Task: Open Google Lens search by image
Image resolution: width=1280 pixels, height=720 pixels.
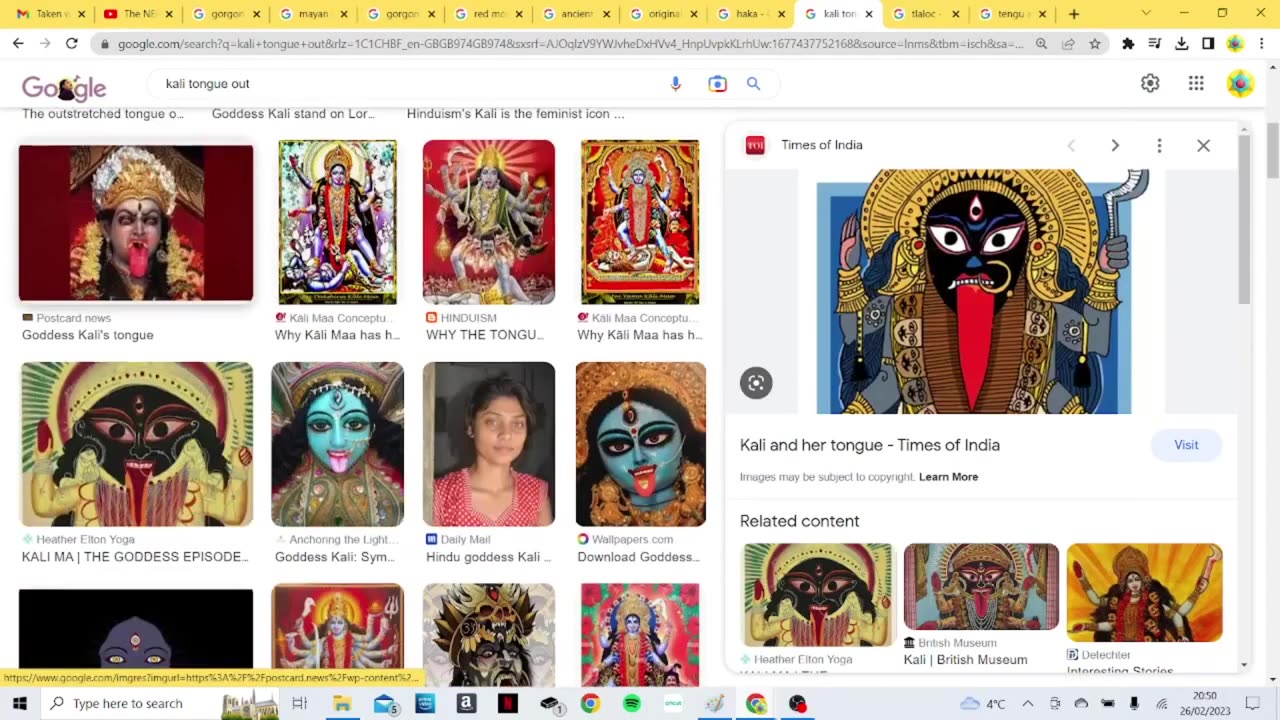Action: [717, 84]
